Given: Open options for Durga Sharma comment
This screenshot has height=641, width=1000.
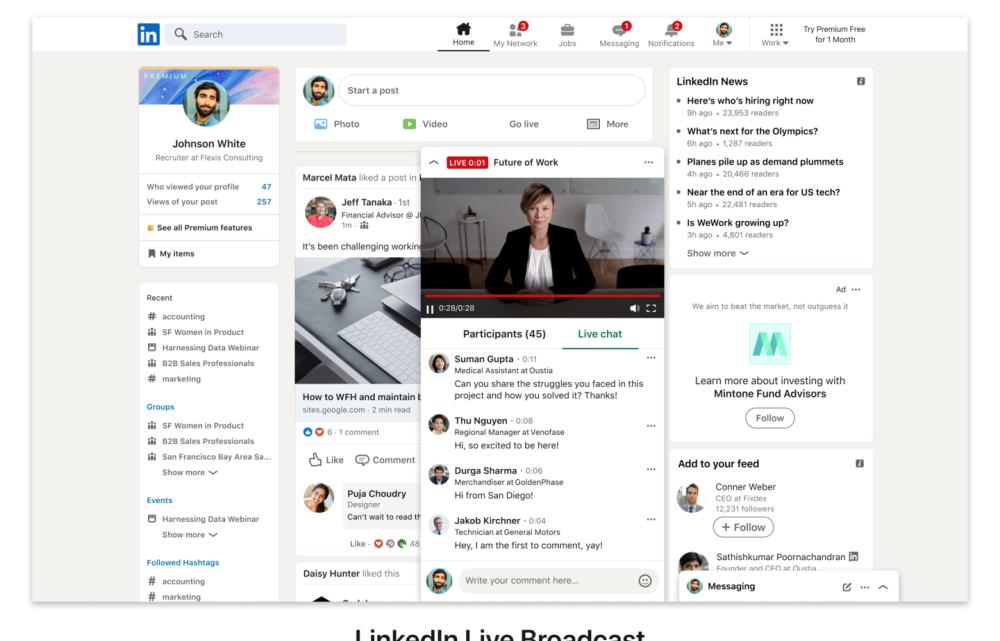Looking at the screenshot, I should [x=651, y=469].
